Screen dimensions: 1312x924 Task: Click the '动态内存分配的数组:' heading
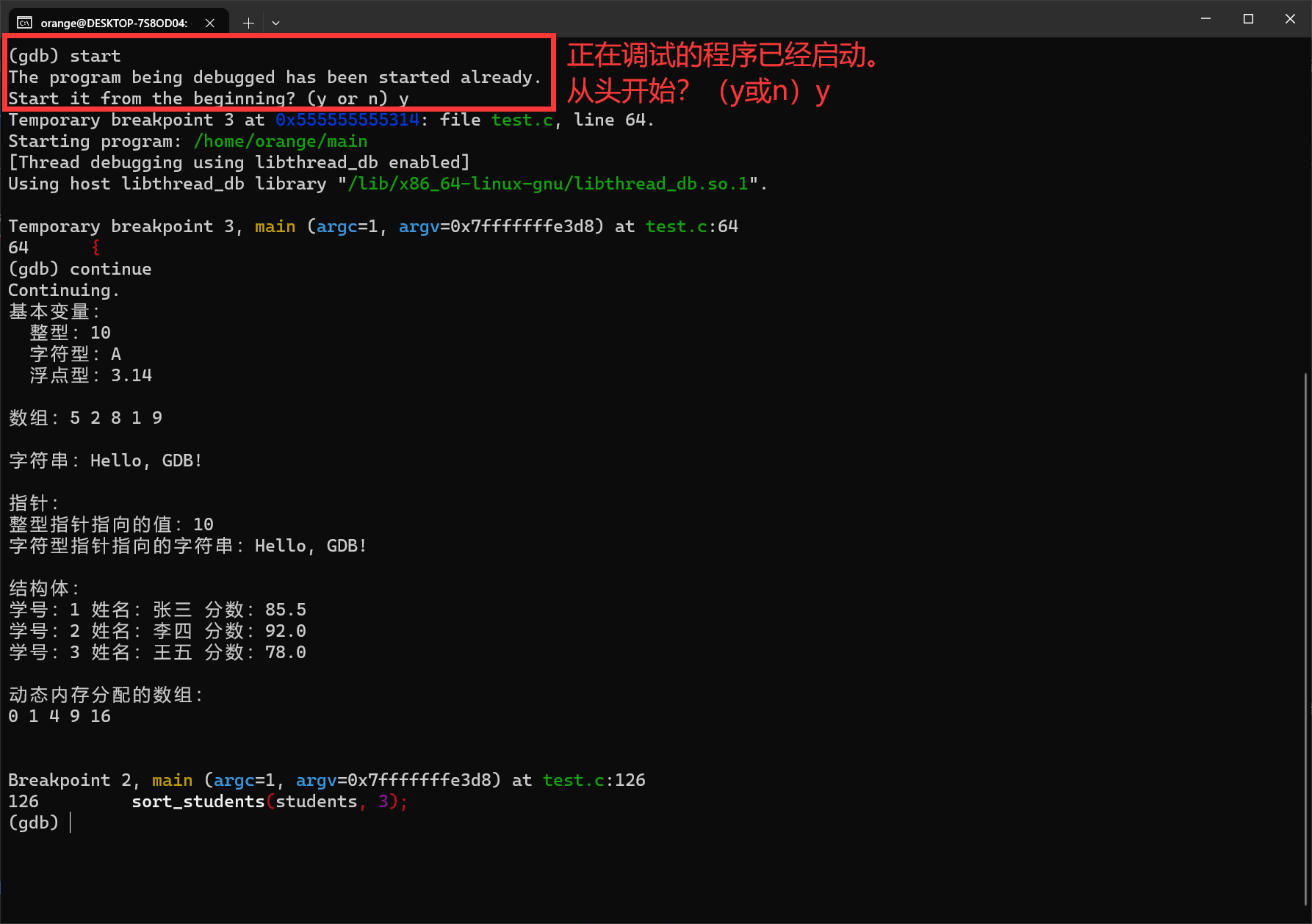point(106,695)
